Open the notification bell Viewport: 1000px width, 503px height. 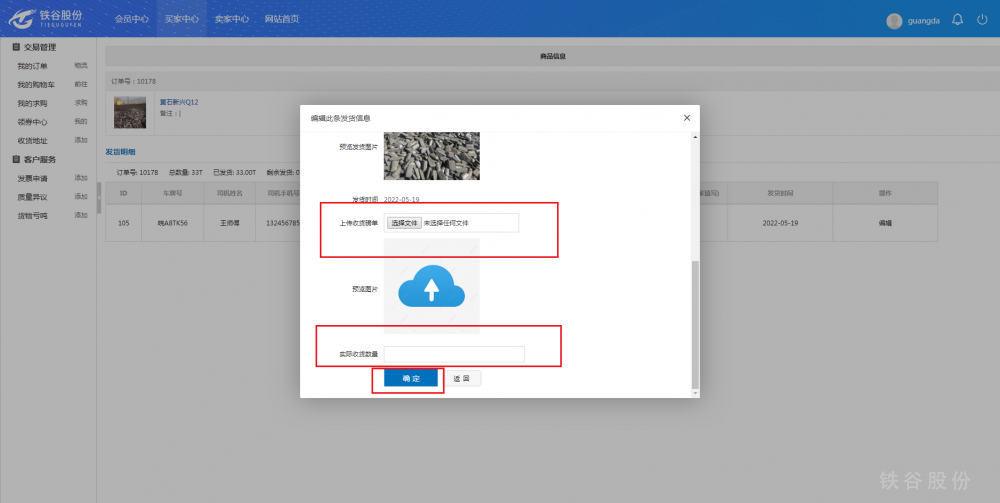tap(957, 20)
